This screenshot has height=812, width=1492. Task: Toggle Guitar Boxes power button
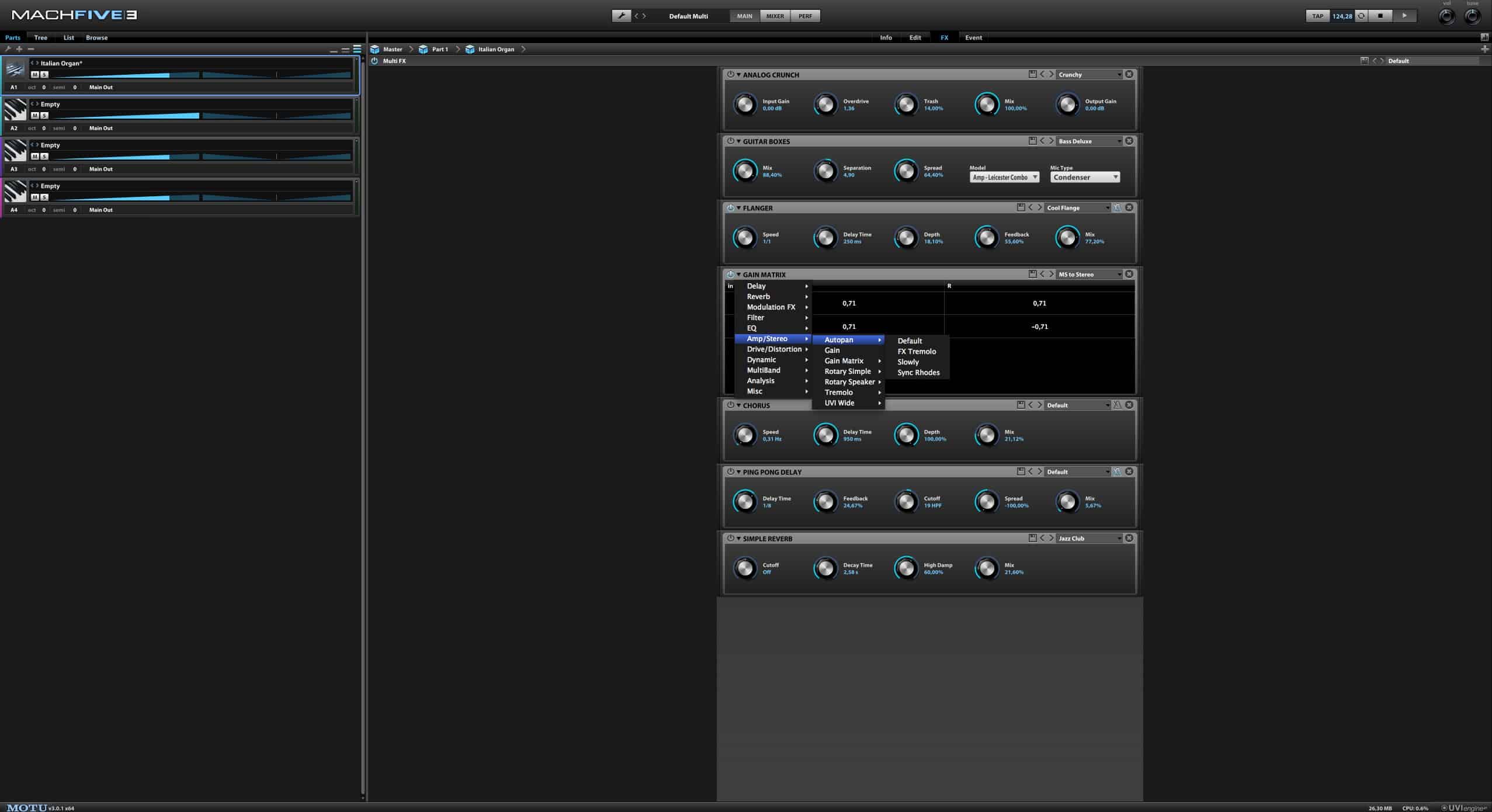pyautogui.click(x=730, y=141)
